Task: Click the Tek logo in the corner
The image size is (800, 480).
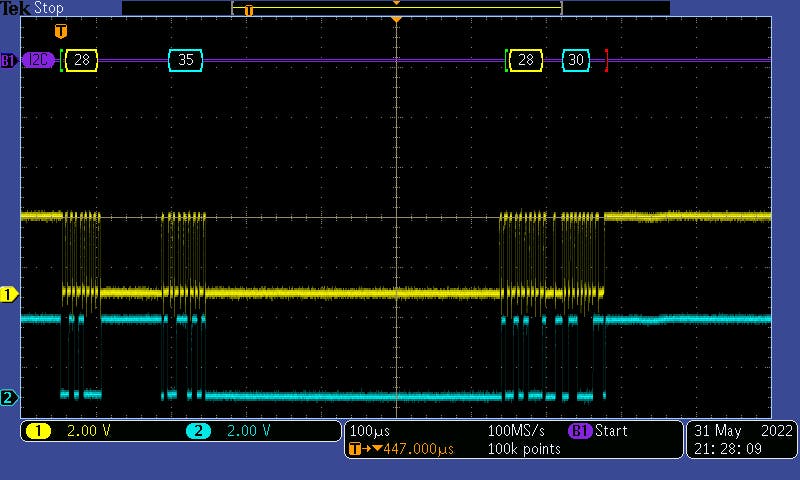Action: pyautogui.click(x=16, y=8)
